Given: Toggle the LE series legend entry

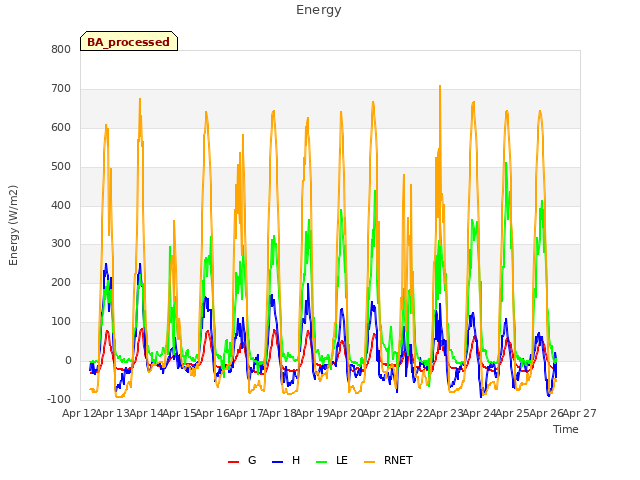Looking at the screenshot, I should tap(332, 460).
